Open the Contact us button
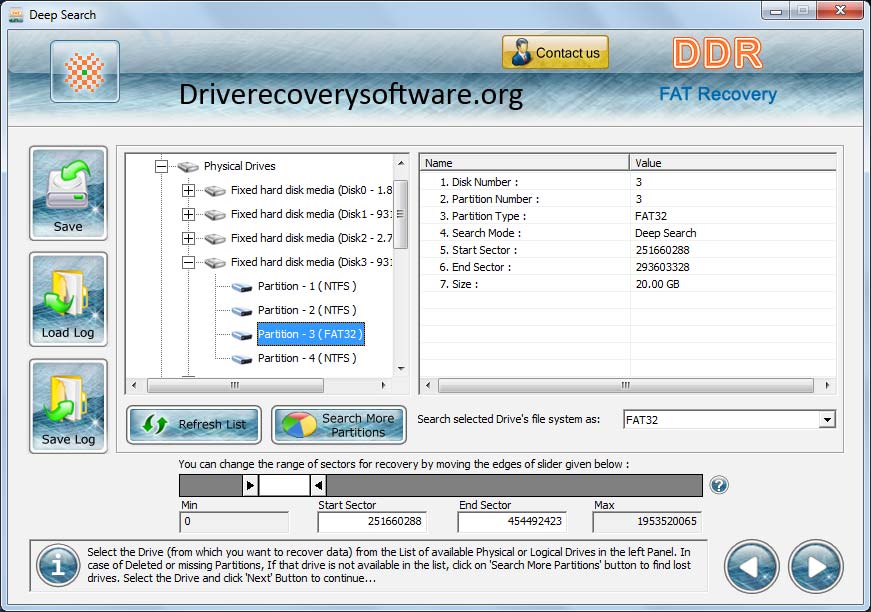Image resolution: width=871 pixels, height=612 pixels. (x=555, y=53)
